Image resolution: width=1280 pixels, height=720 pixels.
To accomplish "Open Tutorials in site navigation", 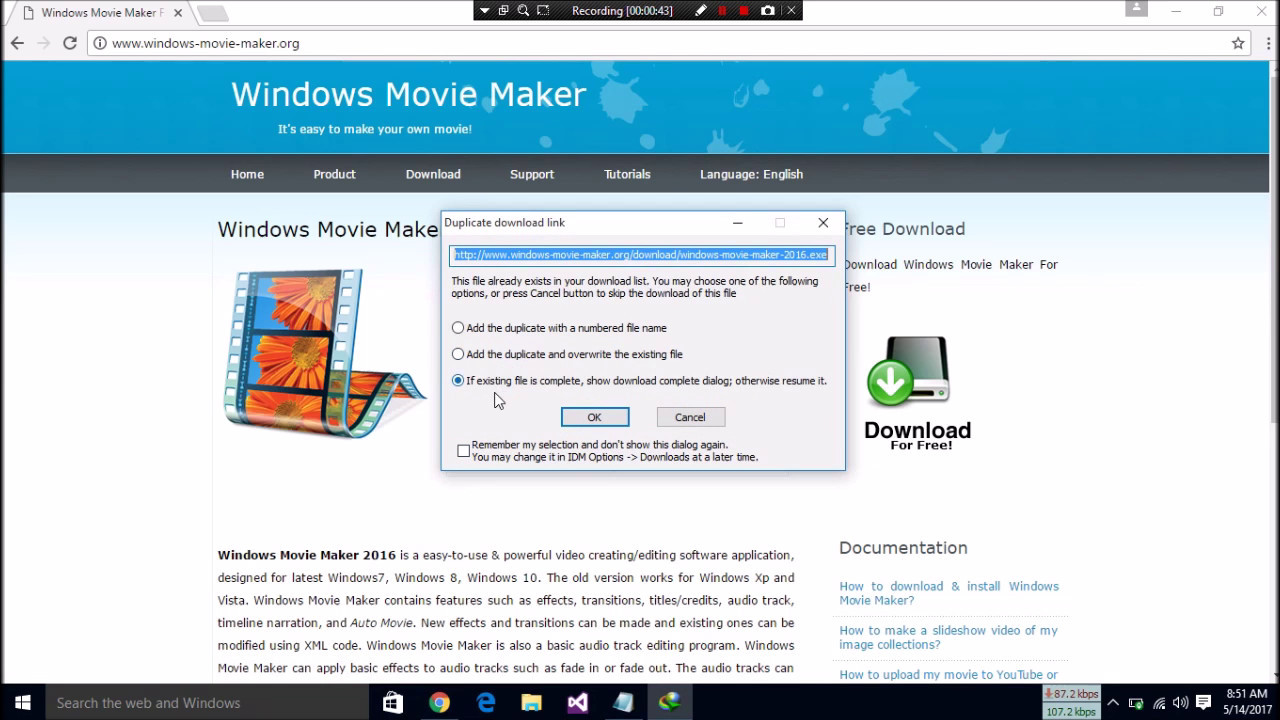I will click(x=627, y=174).
